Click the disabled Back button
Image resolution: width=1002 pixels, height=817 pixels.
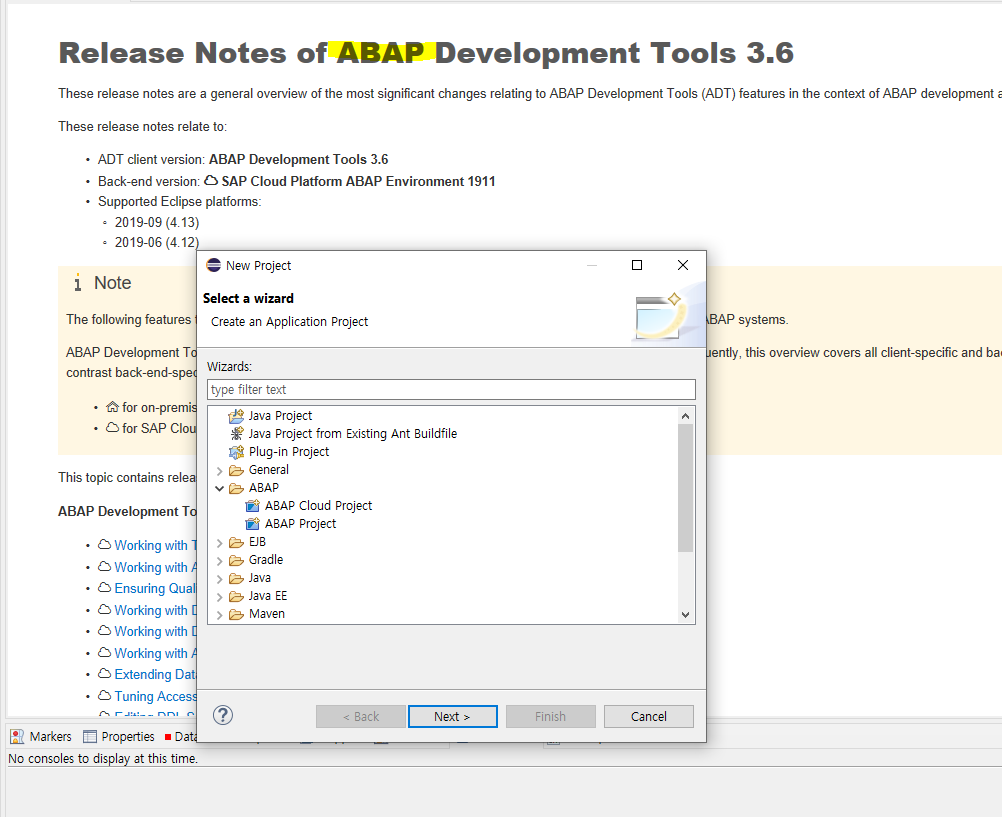pos(360,717)
